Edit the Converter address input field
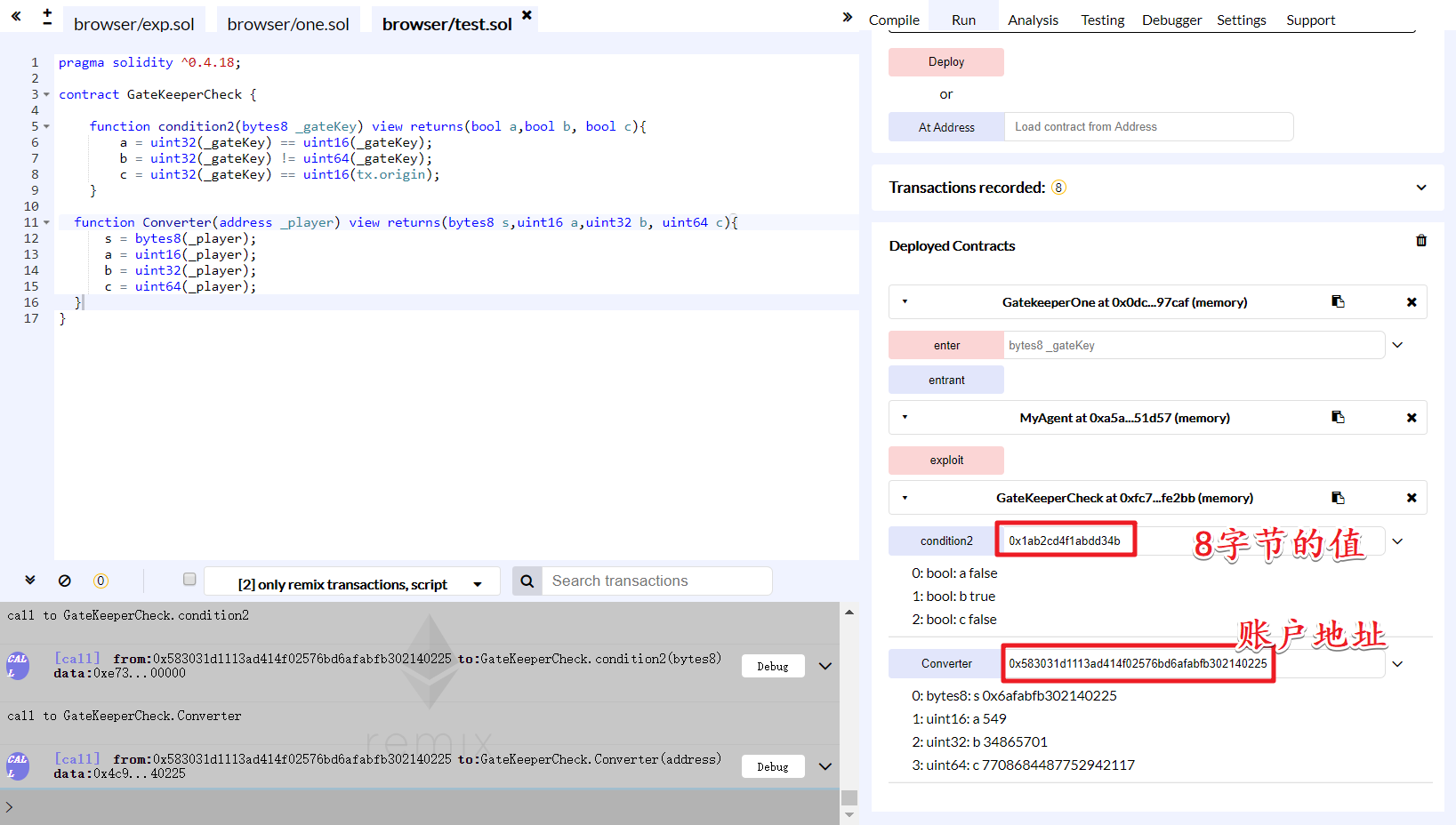The width and height of the screenshot is (1456, 825). tap(1194, 664)
